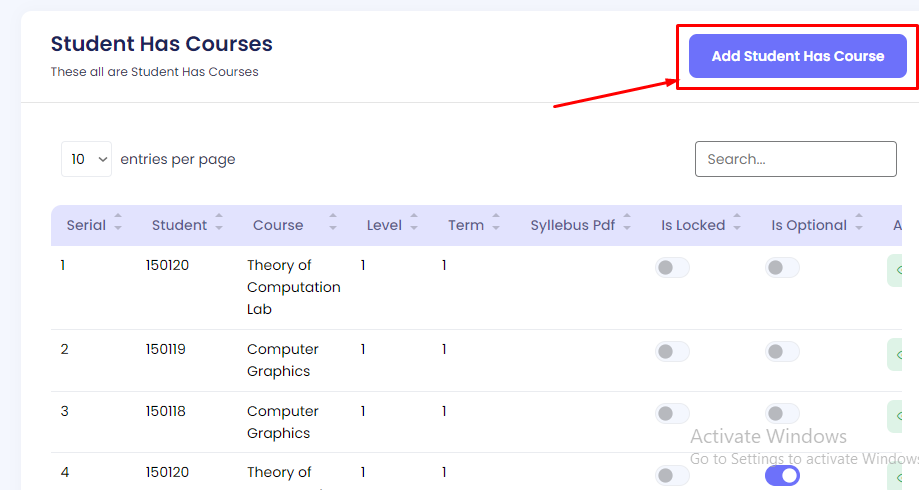Open the entries per page dropdown

click(86, 159)
